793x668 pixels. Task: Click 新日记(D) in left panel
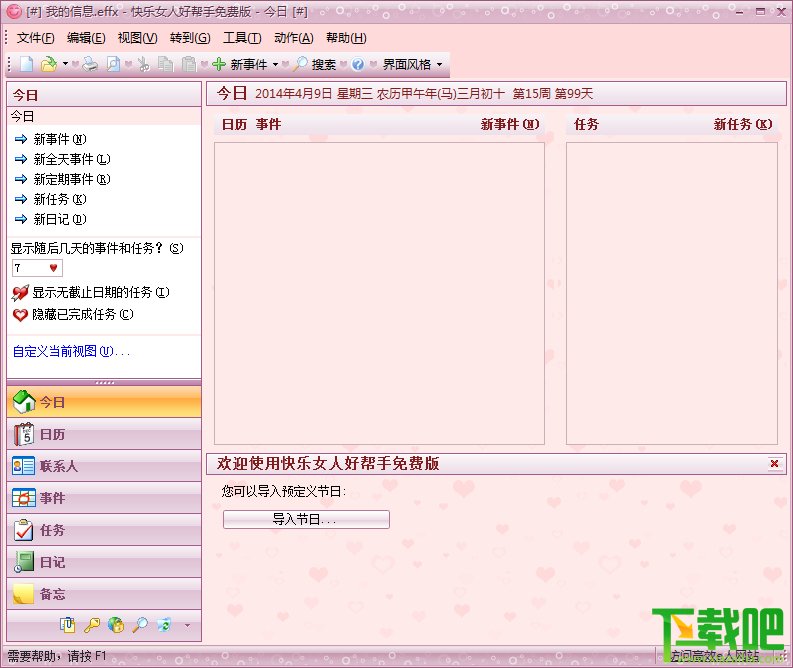[60, 219]
